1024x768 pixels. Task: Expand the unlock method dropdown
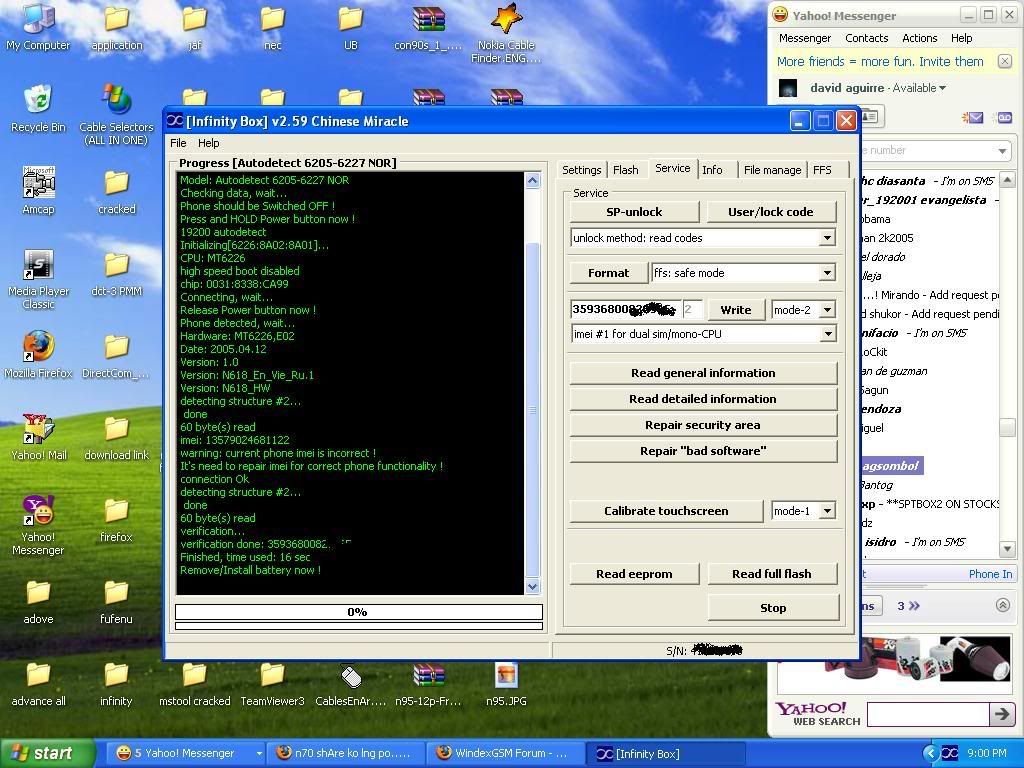[826, 238]
